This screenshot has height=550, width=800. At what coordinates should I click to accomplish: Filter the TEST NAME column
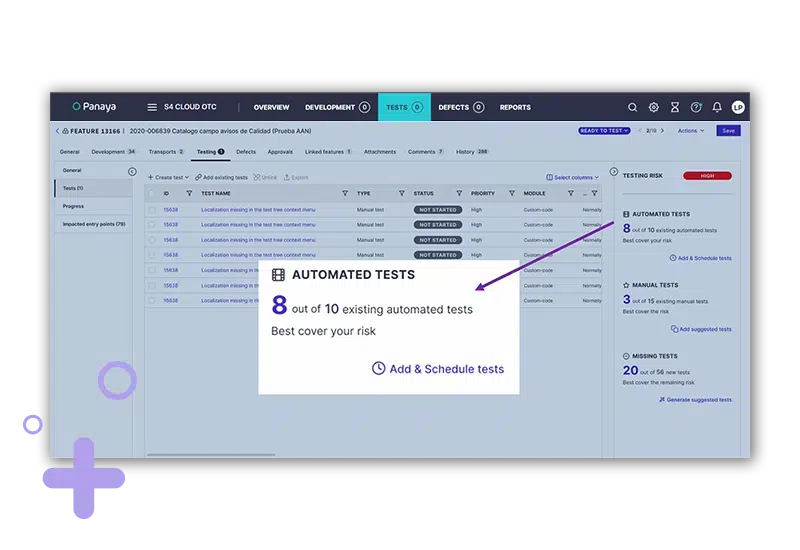tap(345, 193)
